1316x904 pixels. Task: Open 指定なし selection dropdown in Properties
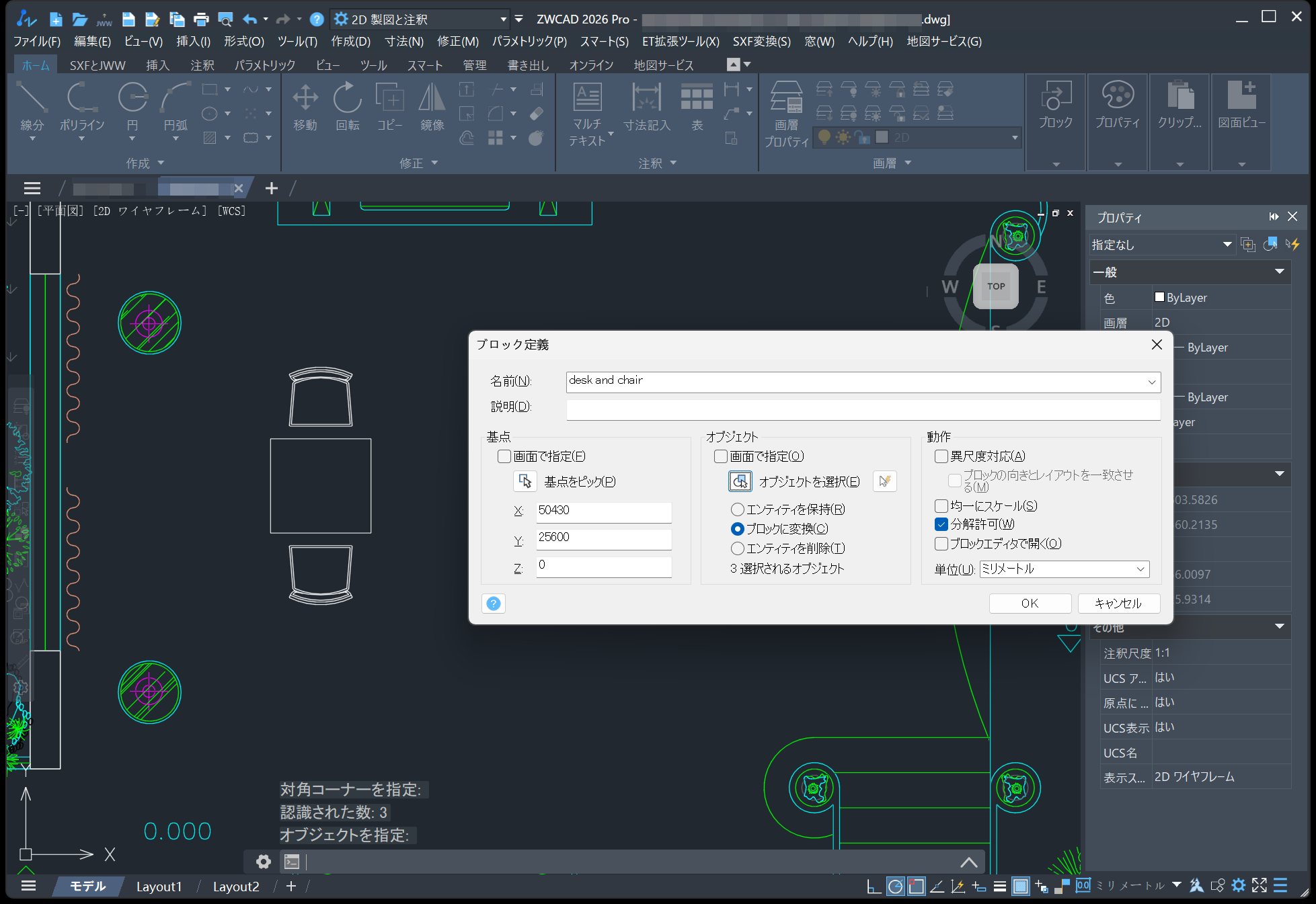click(x=1161, y=245)
